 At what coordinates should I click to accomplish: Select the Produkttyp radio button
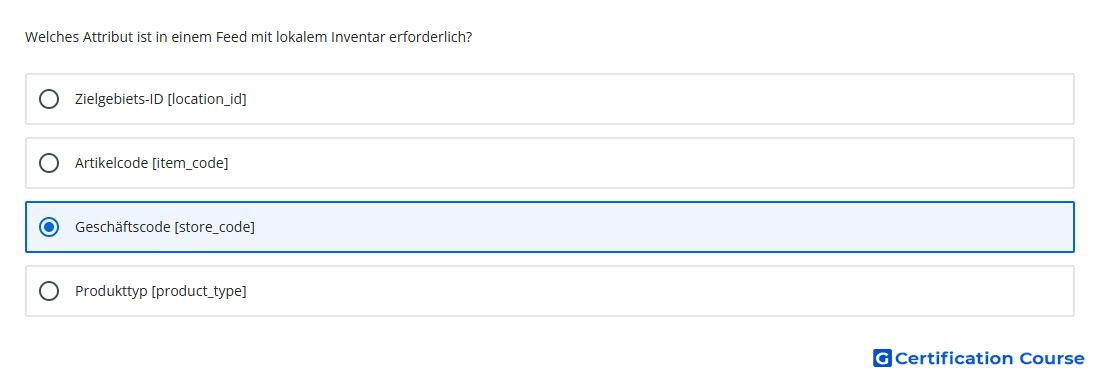49,291
